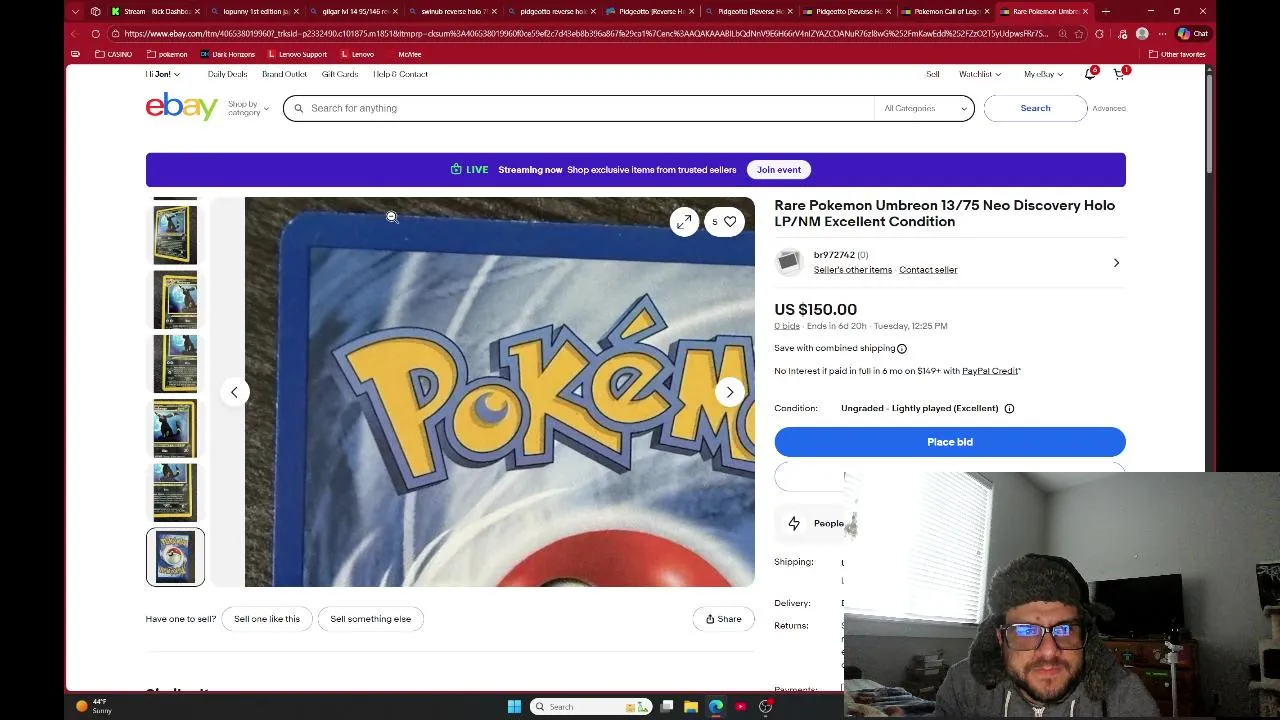Open the eBay logo home link
This screenshot has height=720, width=1280.
click(x=181, y=106)
